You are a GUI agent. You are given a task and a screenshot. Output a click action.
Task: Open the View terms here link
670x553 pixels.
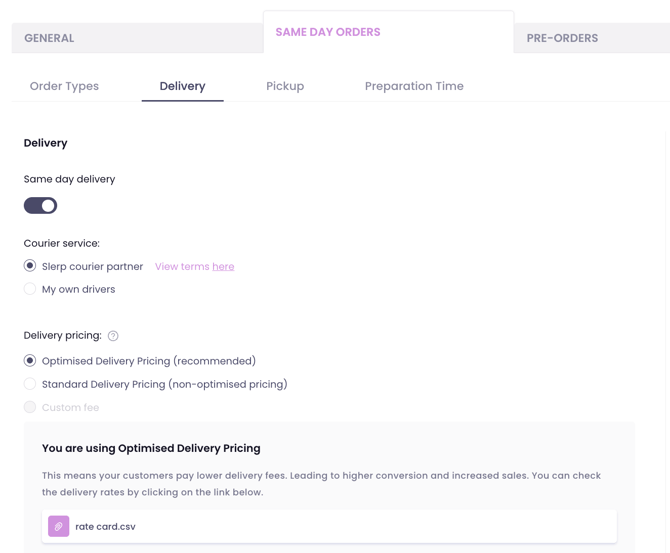click(223, 267)
